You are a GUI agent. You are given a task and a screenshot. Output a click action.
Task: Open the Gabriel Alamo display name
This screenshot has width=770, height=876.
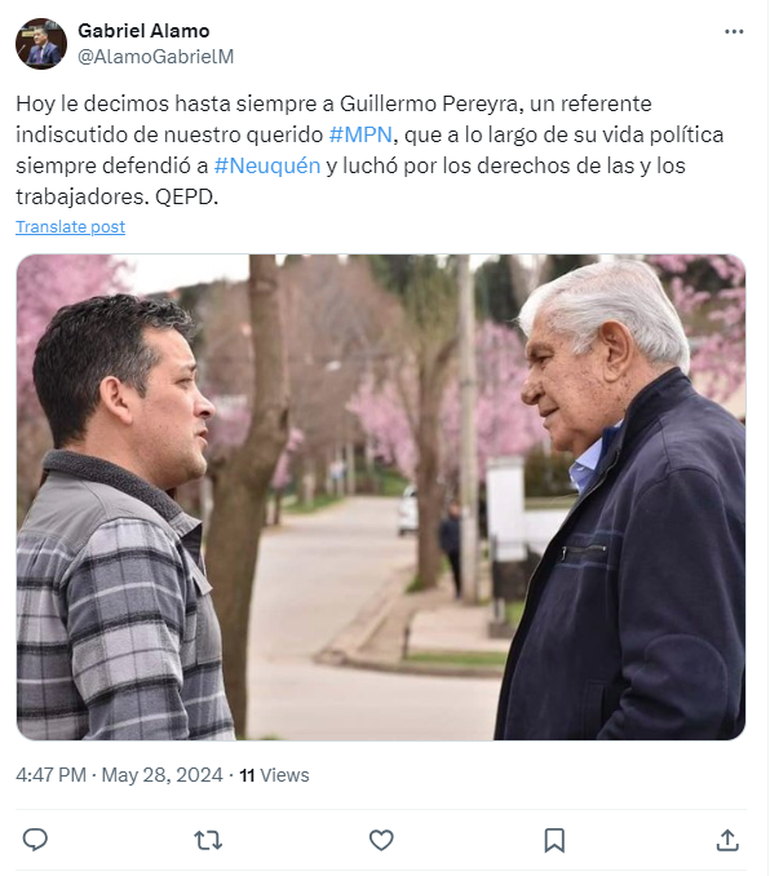click(144, 31)
